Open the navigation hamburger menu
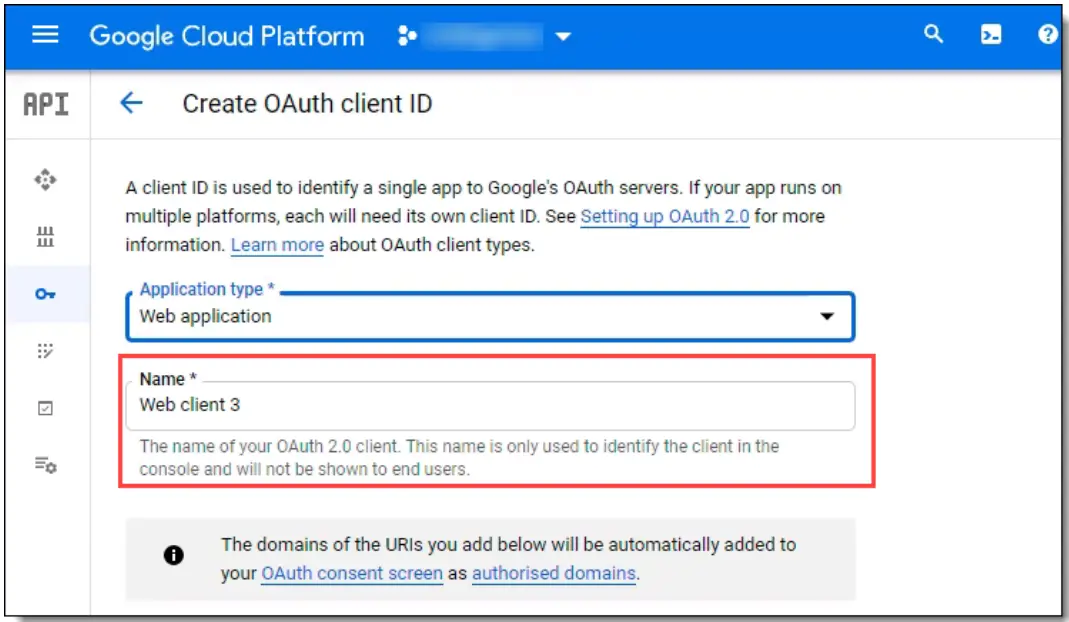The width and height of the screenshot is (1069, 622). (x=44, y=35)
